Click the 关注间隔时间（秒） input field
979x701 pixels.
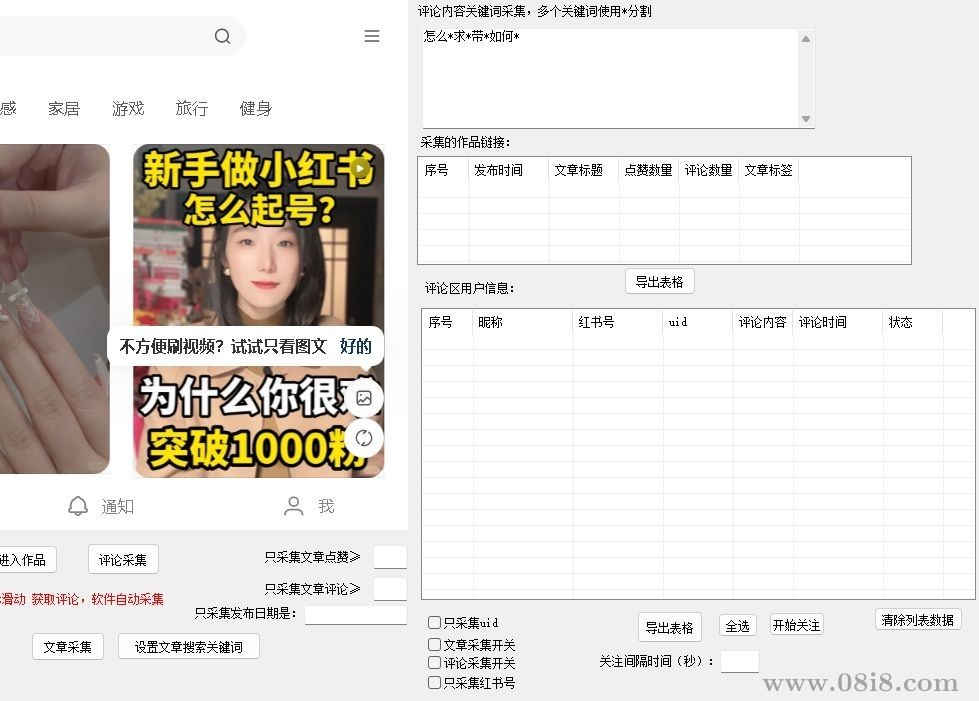(739, 661)
